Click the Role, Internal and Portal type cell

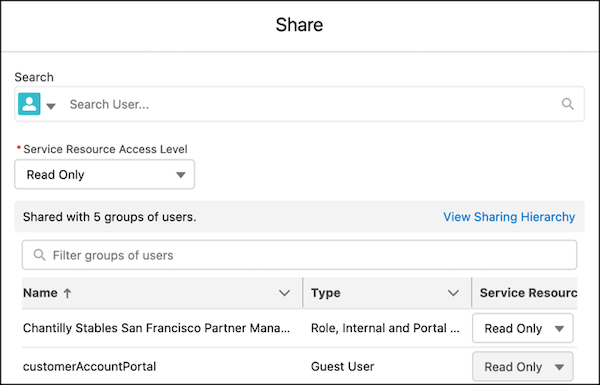[x=385, y=328]
